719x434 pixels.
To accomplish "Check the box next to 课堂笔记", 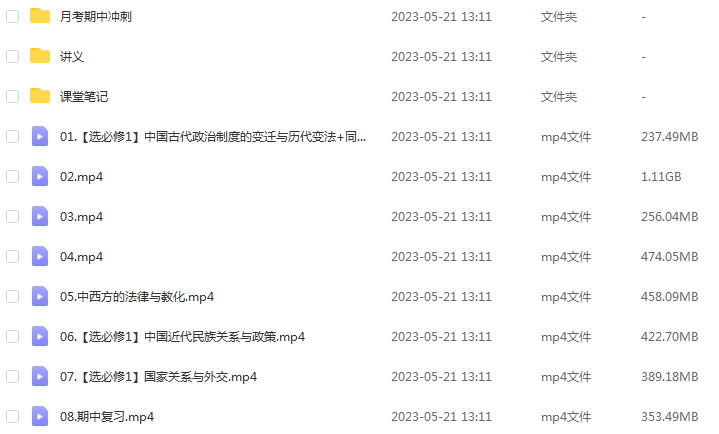I will 12,96.
